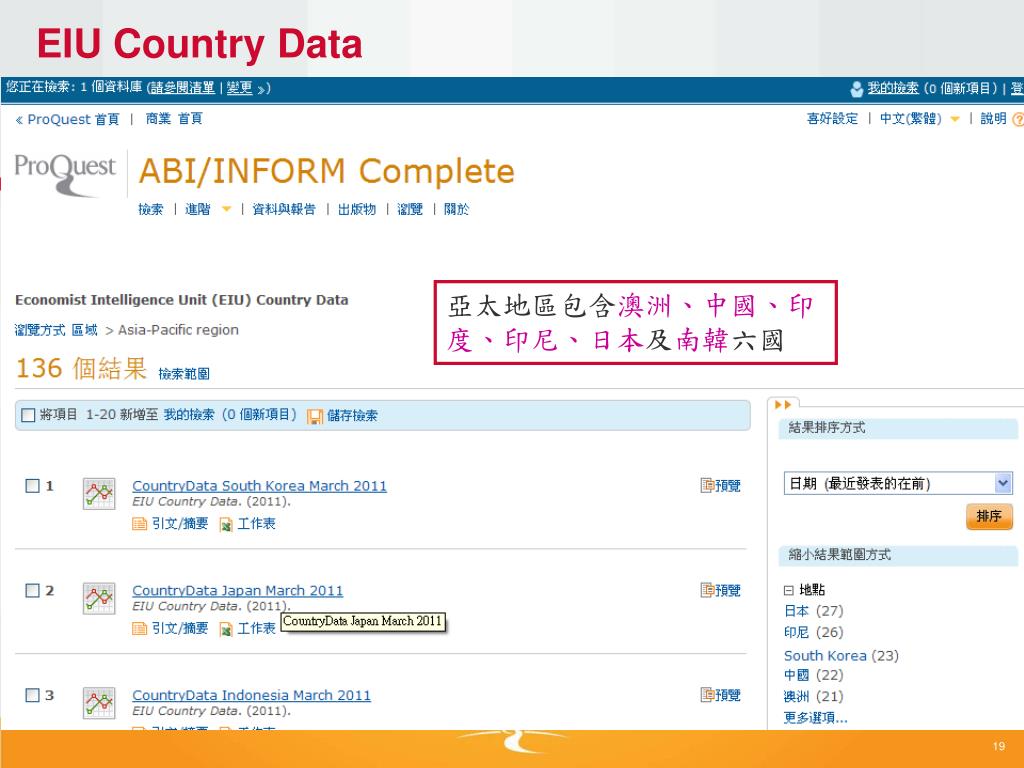This screenshot has height=768, width=1024.
Task: Click the help question mark icon
Action: tap(1017, 120)
